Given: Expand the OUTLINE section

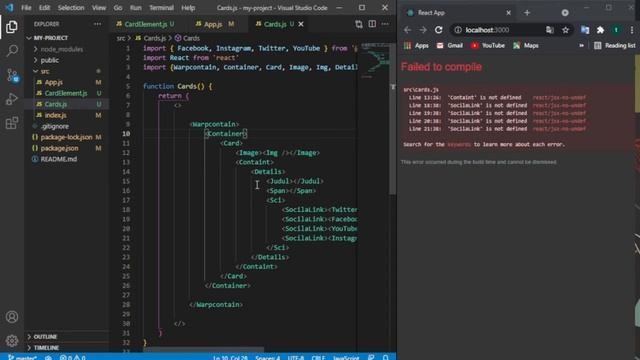Looking at the screenshot, I should point(45,337).
